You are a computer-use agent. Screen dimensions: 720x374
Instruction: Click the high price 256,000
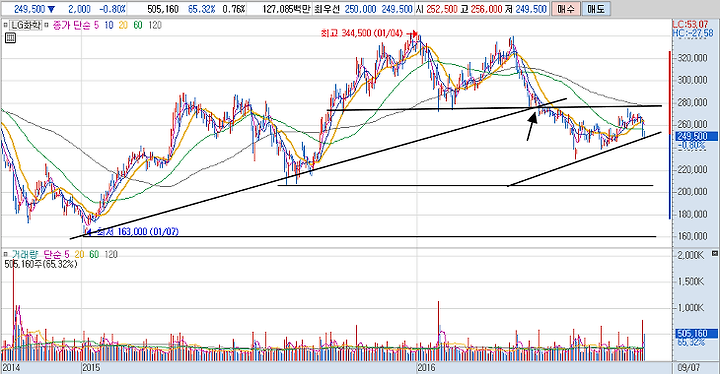487,9
